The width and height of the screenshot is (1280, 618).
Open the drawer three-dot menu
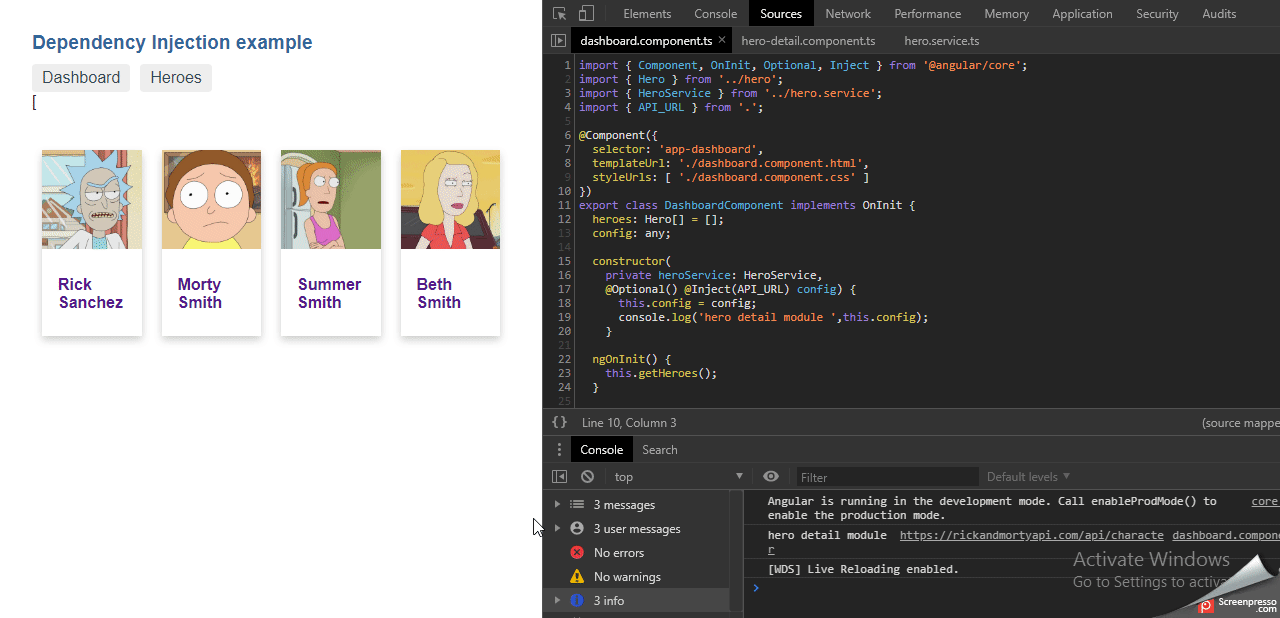[559, 450]
